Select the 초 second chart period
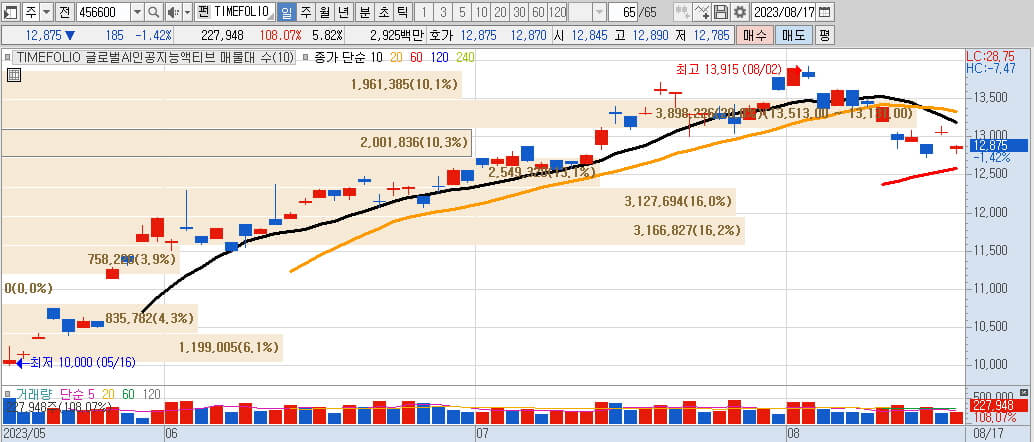Viewport: 1034px width, 442px height. 384,11
